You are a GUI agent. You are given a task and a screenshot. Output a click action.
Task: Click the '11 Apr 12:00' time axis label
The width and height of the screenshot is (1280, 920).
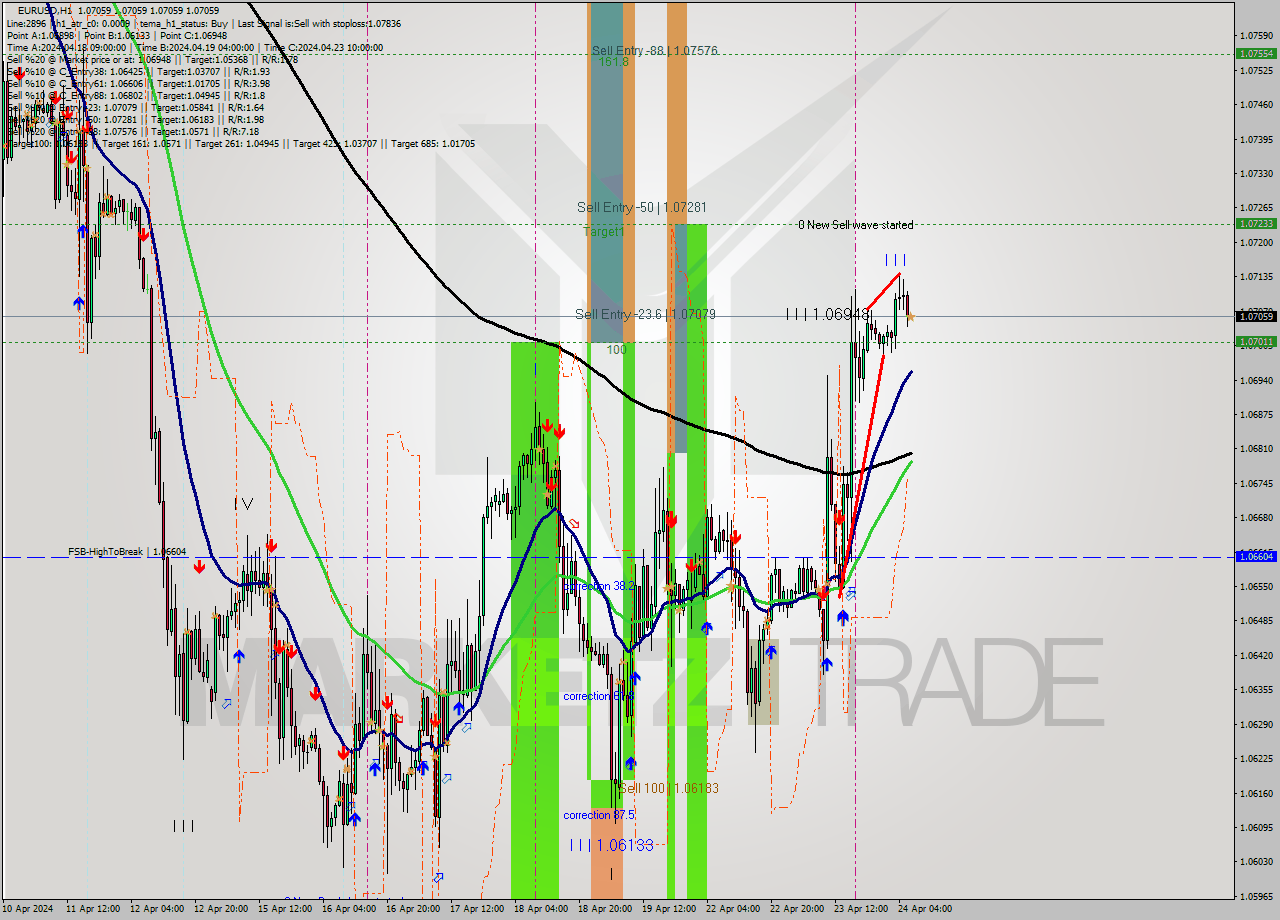(92, 909)
